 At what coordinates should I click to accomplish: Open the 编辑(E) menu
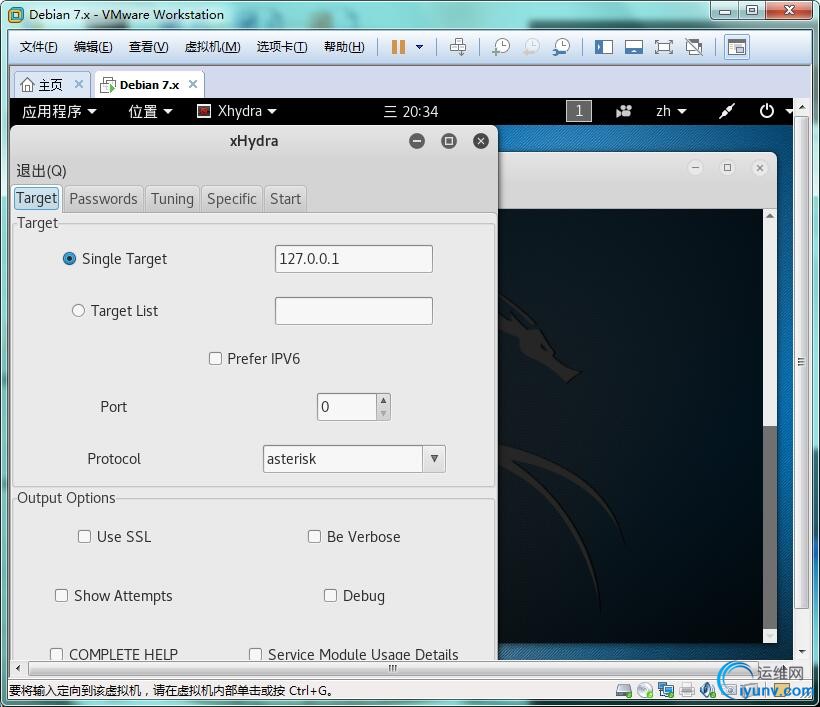point(93,47)
